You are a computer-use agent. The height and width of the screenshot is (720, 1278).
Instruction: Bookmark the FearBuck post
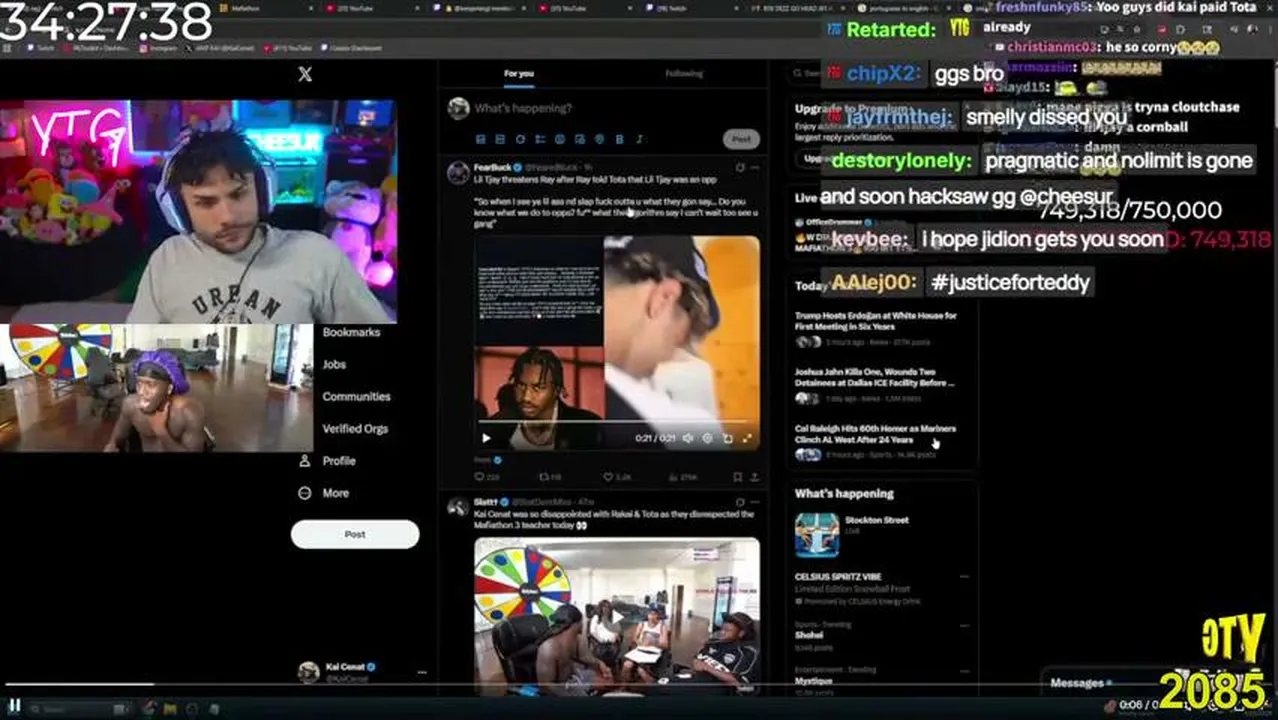(x=738, y=477)
